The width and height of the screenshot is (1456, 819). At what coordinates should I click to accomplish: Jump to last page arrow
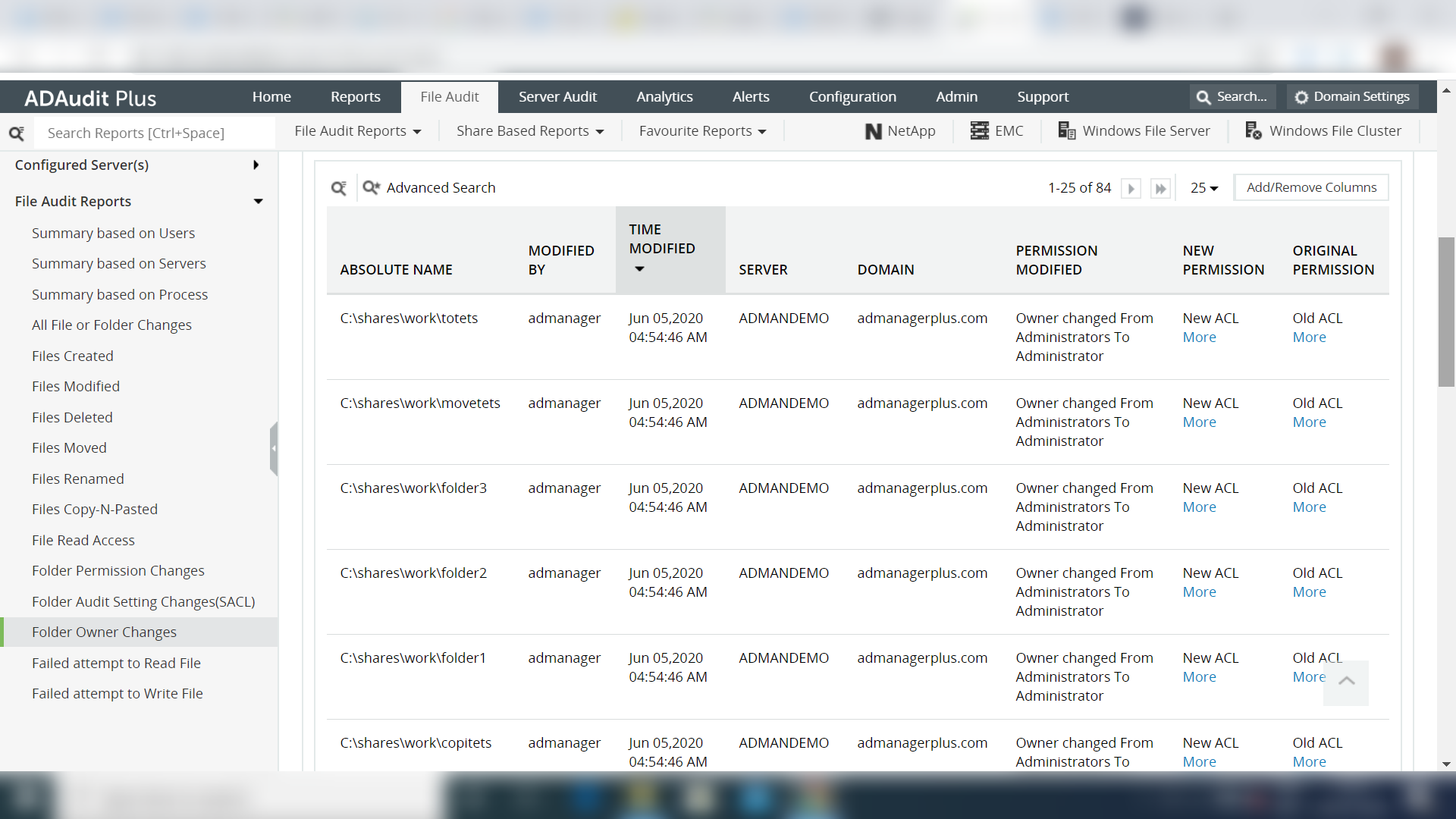pos(1160,188)
